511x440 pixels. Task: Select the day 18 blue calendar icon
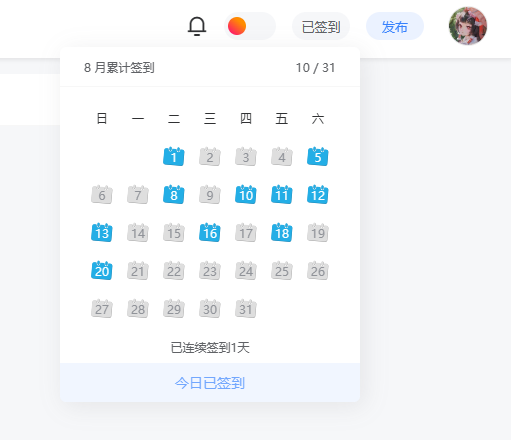click(282, 232)
